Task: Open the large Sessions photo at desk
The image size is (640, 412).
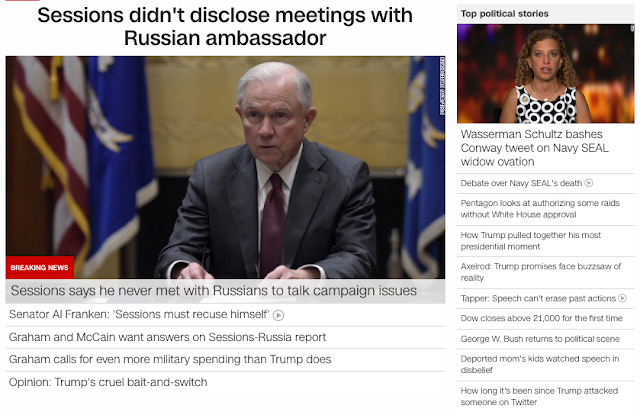Action: [225, 167]
